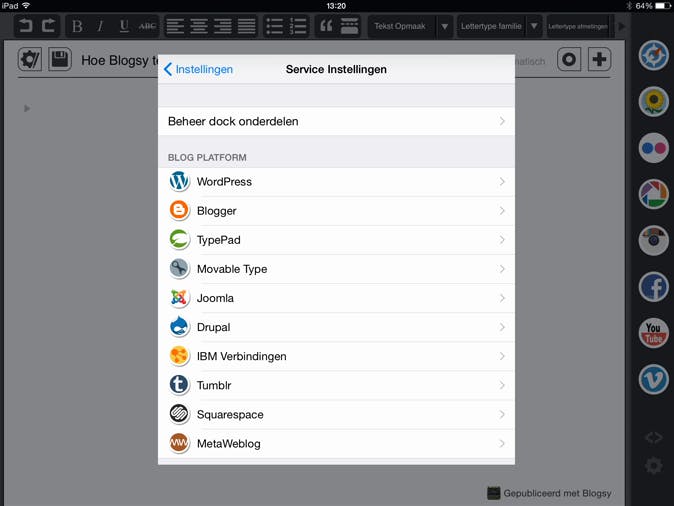The width and height of the screenshot is (674, 506).
Task: Click the Wi-Fi status icon
Action: coord(26,5)
